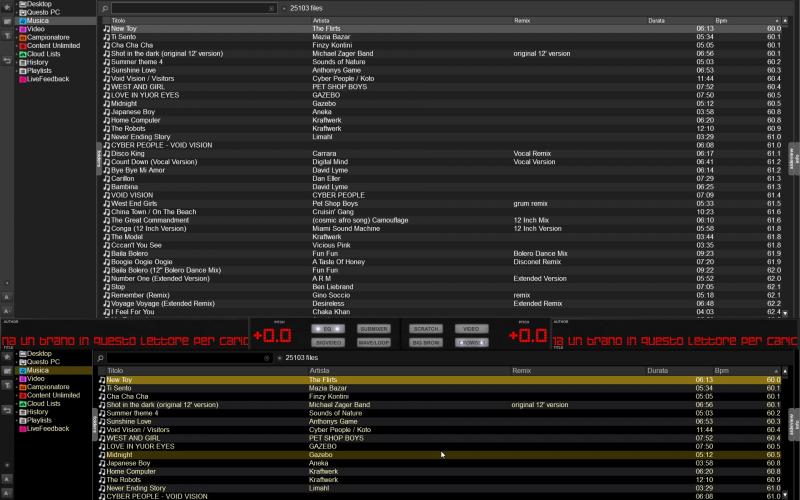
Task: Expand Video node in upper tree
Action: 16,29
